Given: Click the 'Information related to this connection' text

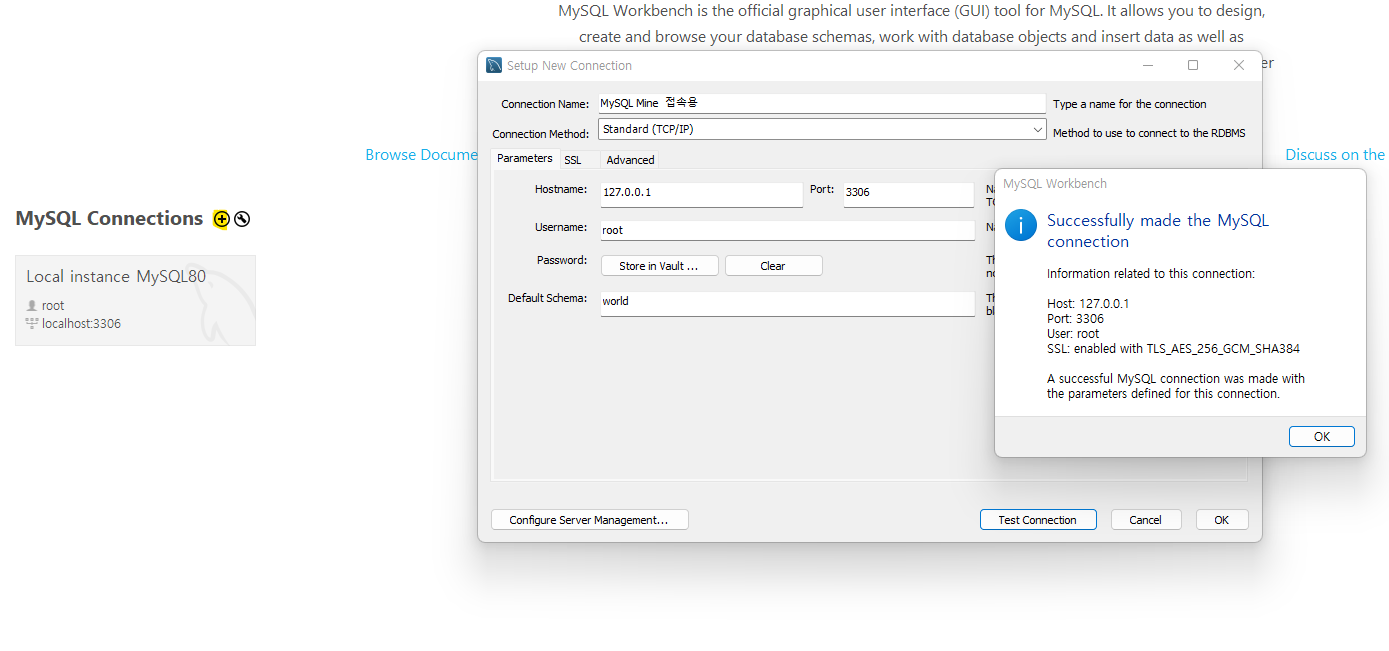Looking at the screenshot, I should click(x=1151, y=274).
